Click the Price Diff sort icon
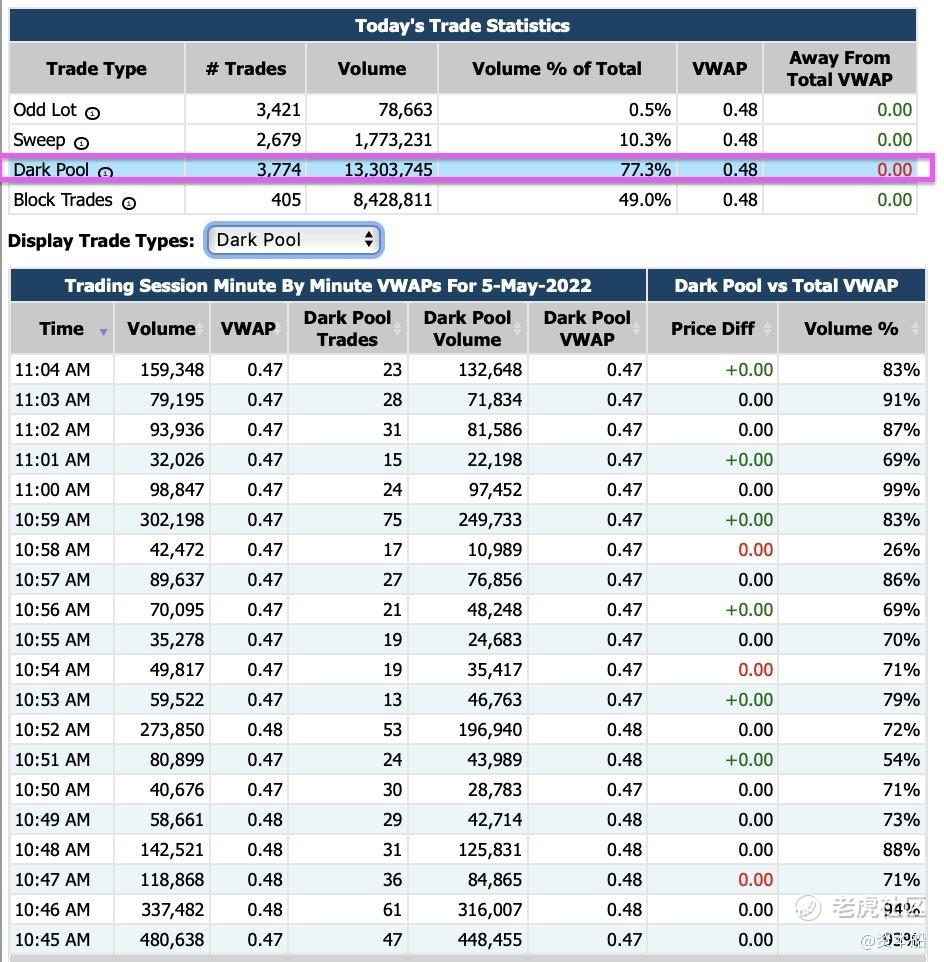Image resolution: width=944 pixels, height=962 pixels. click(768, 329)
